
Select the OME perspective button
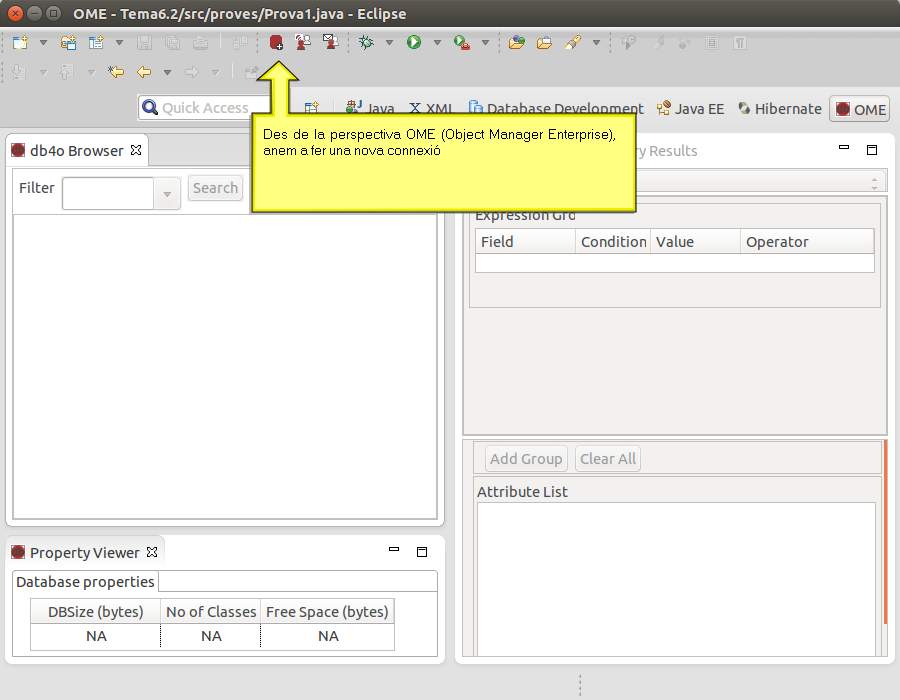860,109
